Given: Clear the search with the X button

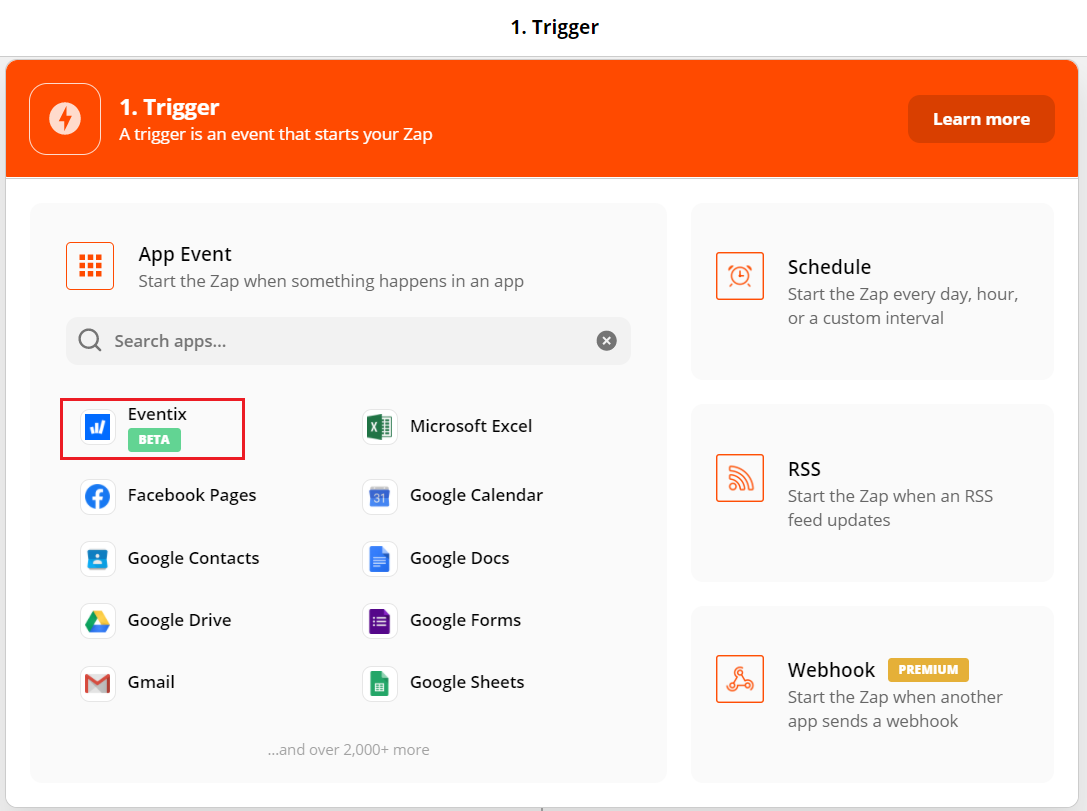Looking at the screenshot, I should click(606, 340).
